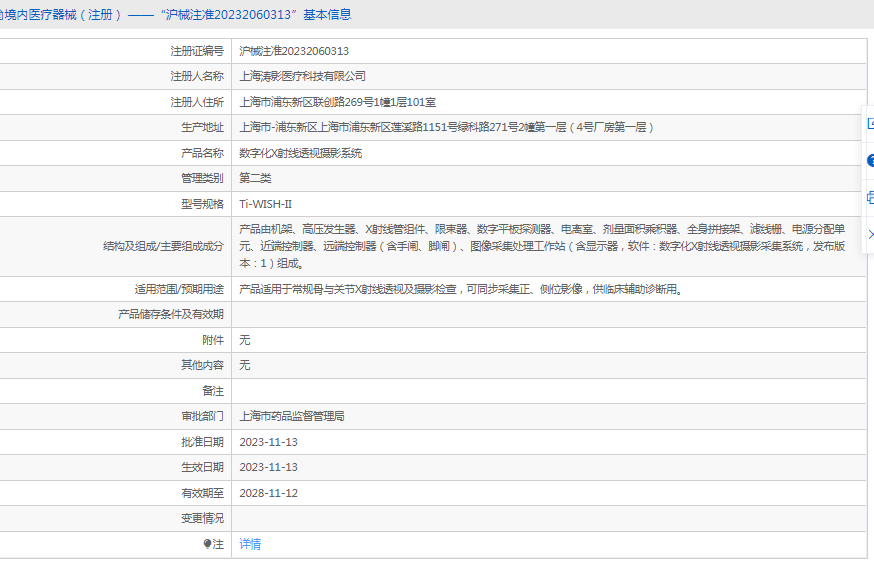Click the 变更情况 row label
The width and height of the screenshot is (874, 564).
coord(202,518)
